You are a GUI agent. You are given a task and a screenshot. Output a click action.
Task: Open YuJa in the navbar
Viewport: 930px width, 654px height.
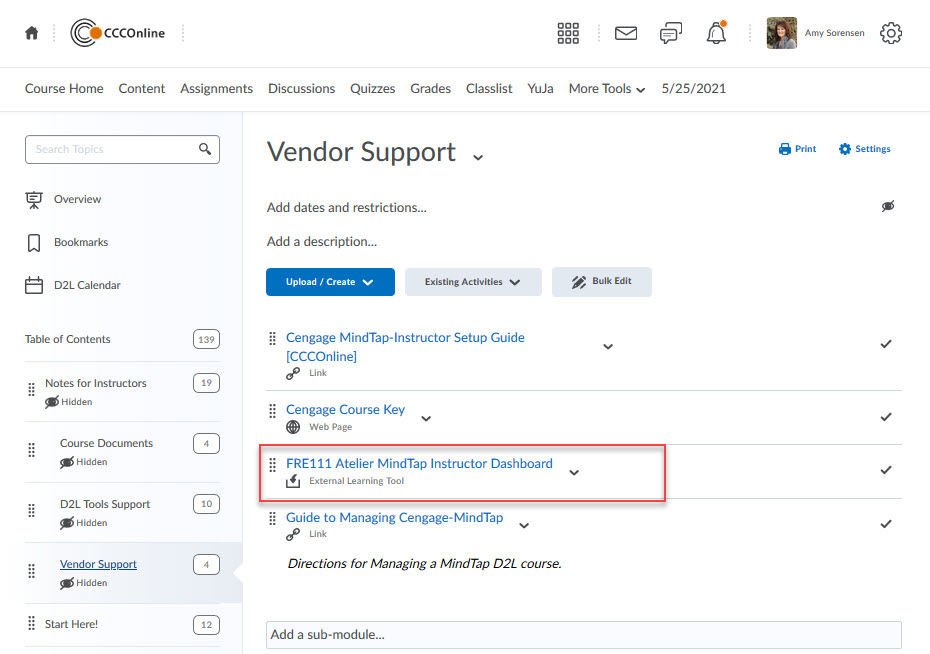pos(540,88)
